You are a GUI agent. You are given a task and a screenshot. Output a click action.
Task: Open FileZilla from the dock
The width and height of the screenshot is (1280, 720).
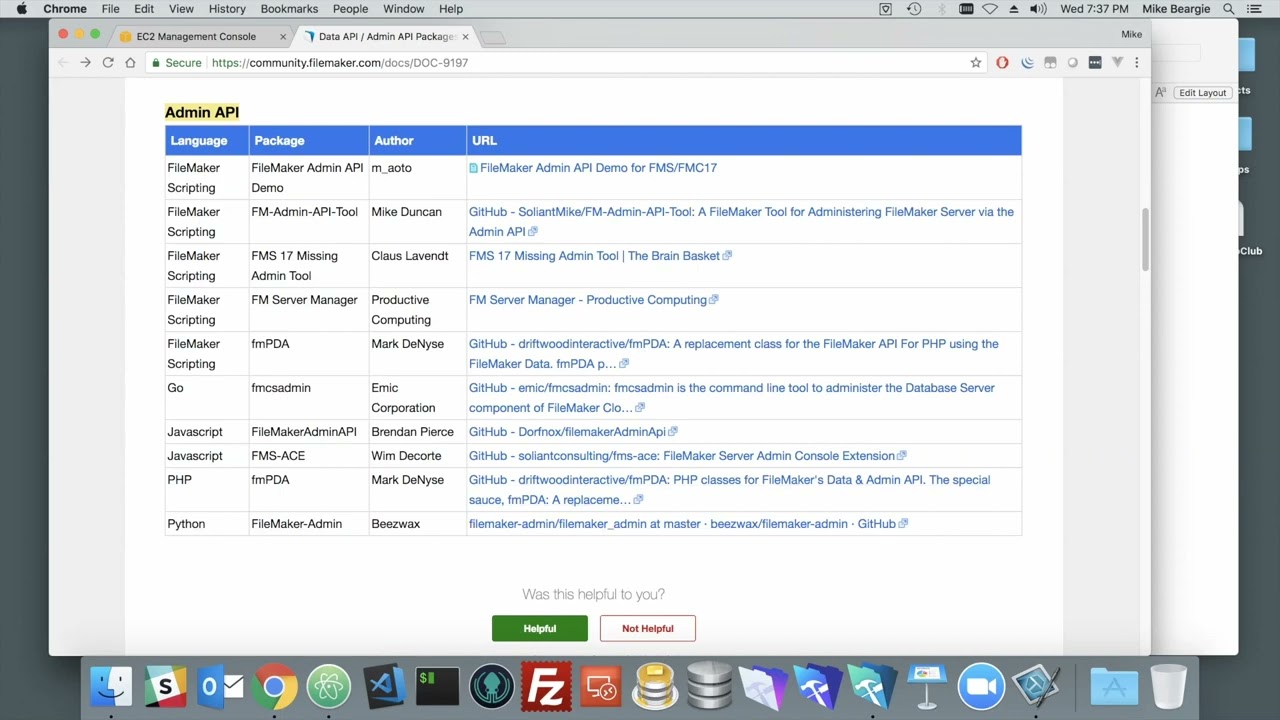pos(546,687)
